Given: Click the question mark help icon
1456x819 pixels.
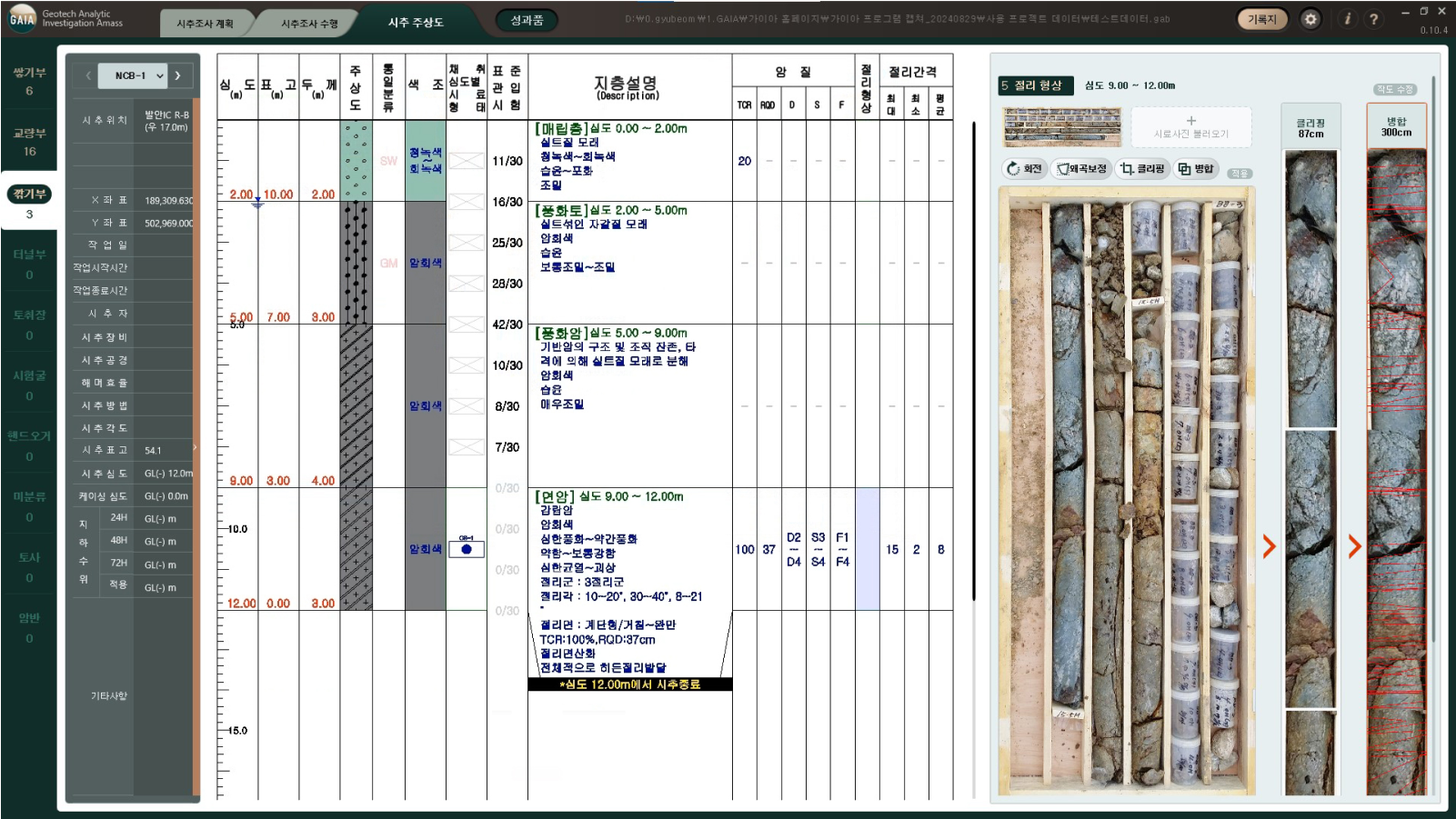Looking at the screenshot, I should [x=1373, y=19].
